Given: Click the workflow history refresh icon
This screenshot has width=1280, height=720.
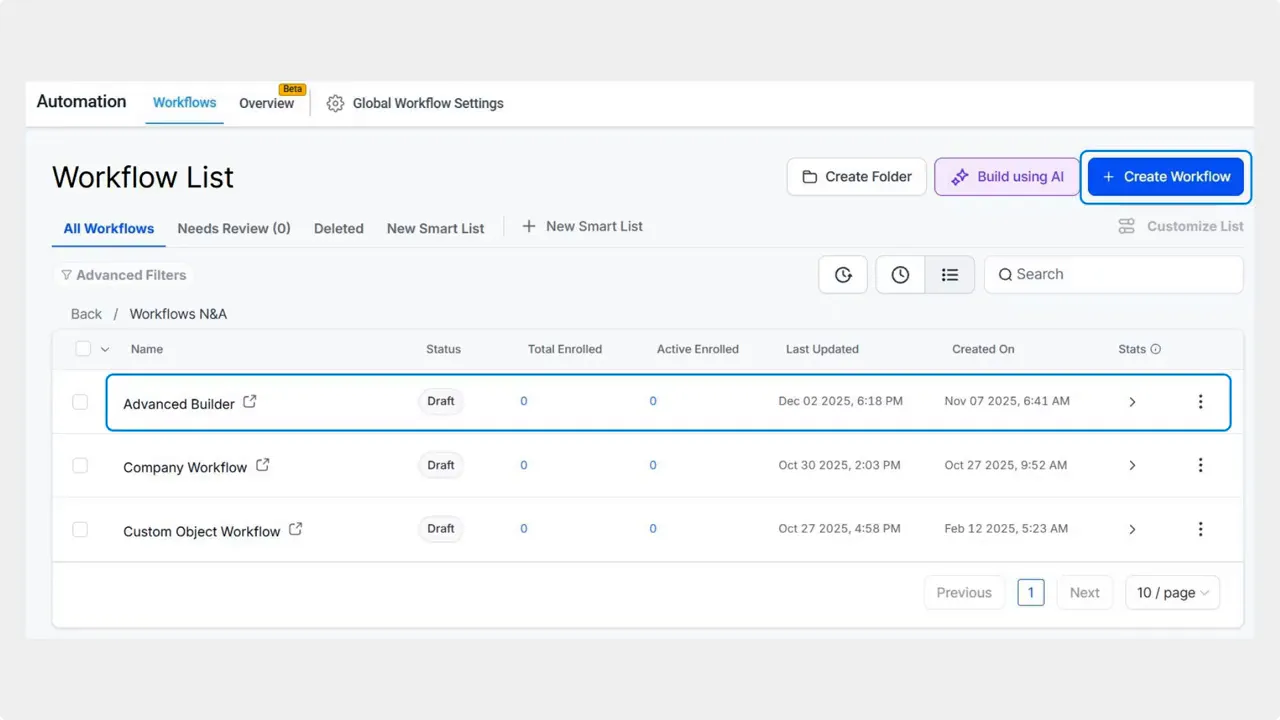Looking at the screenshot, I should [x=842, y=274].
